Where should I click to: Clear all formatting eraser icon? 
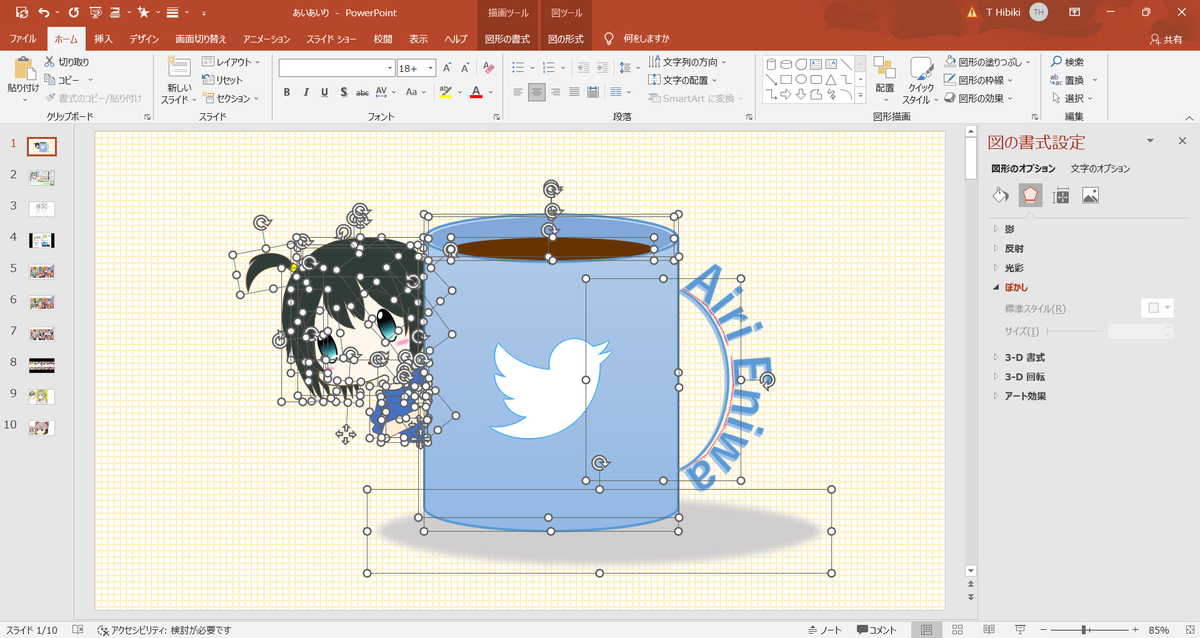click(x=488, y=68)
